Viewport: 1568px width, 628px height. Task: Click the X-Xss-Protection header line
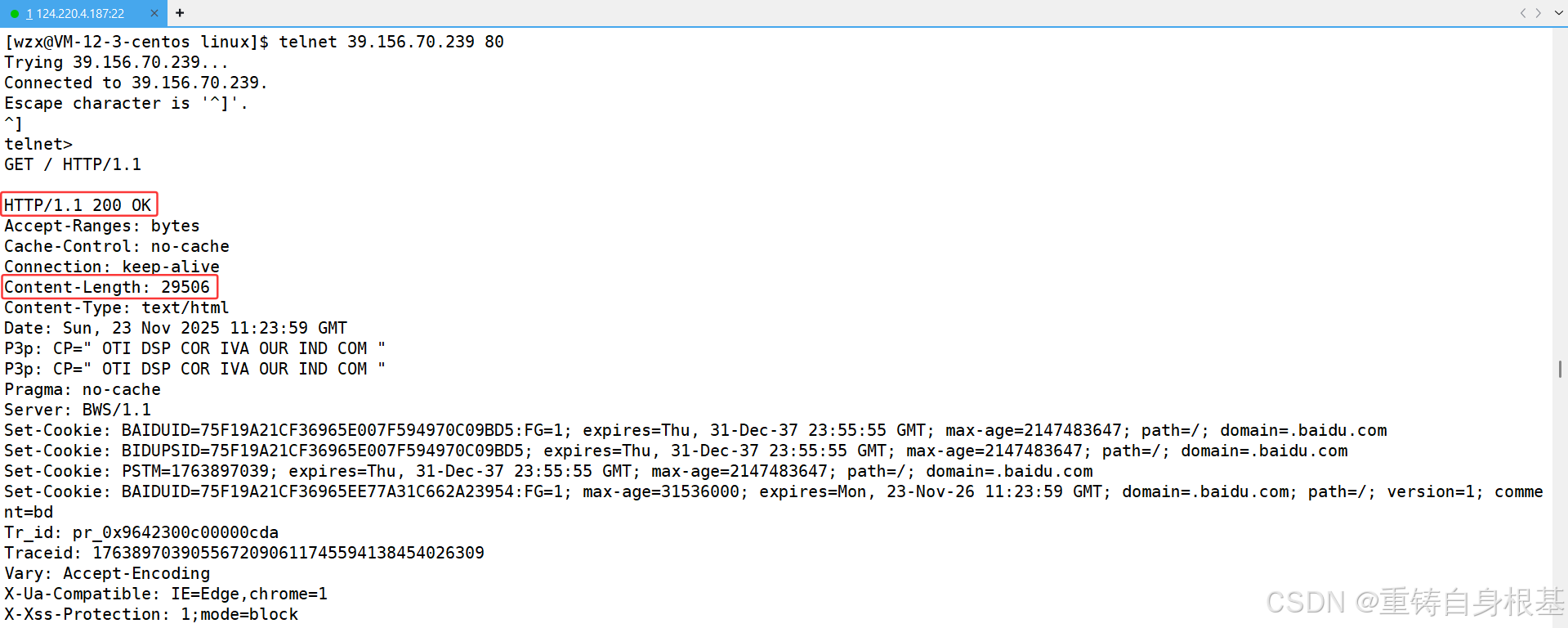[x=151, y=614]
